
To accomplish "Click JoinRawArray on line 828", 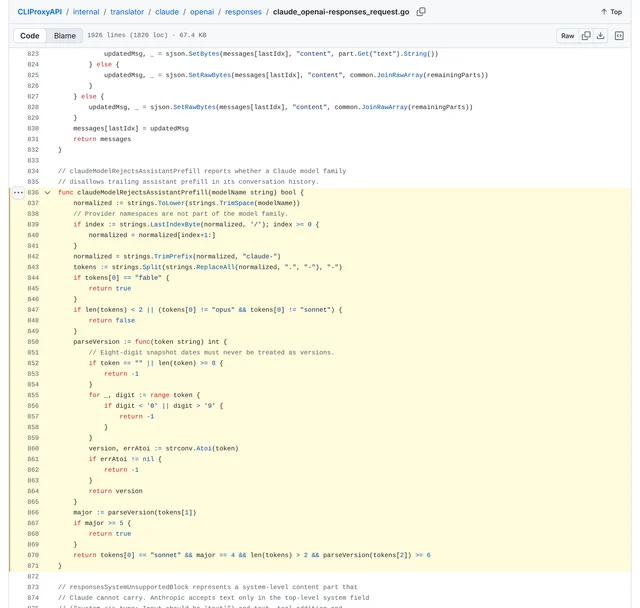I will point(384,107).
